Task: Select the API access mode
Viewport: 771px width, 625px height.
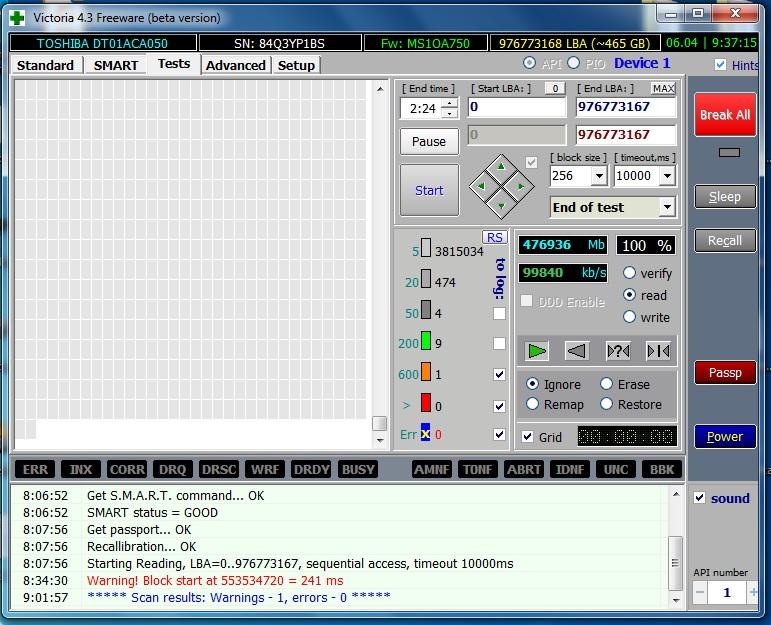Action: pos(530,63)
